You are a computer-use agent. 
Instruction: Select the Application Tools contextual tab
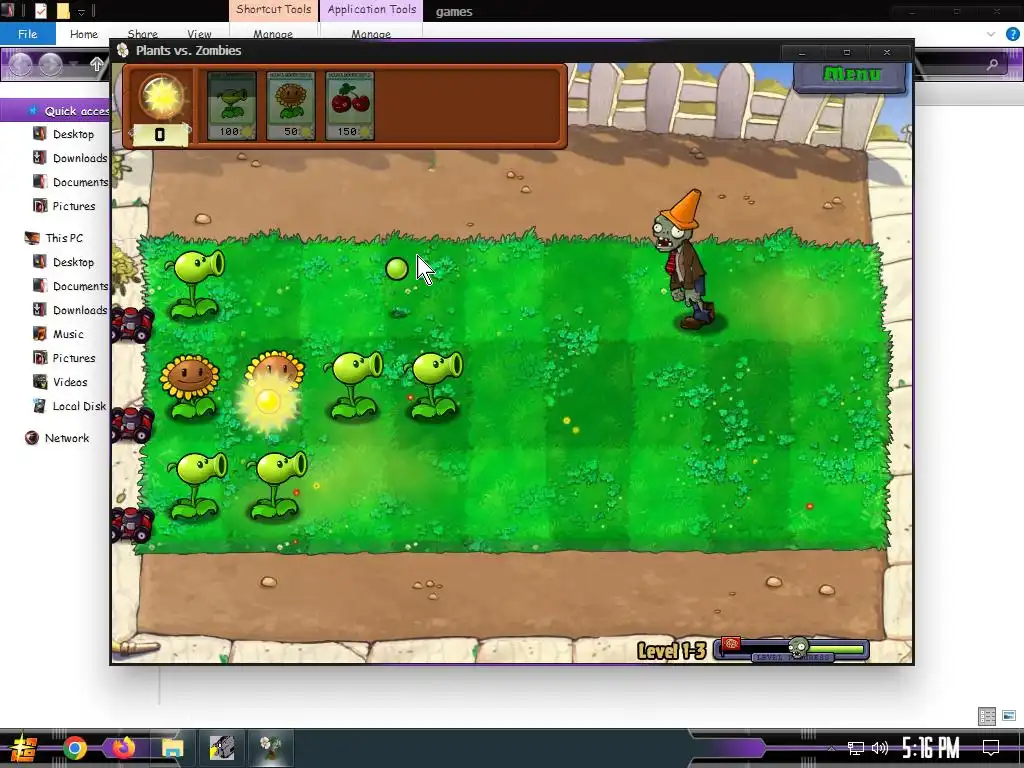(x=372, y=10)
